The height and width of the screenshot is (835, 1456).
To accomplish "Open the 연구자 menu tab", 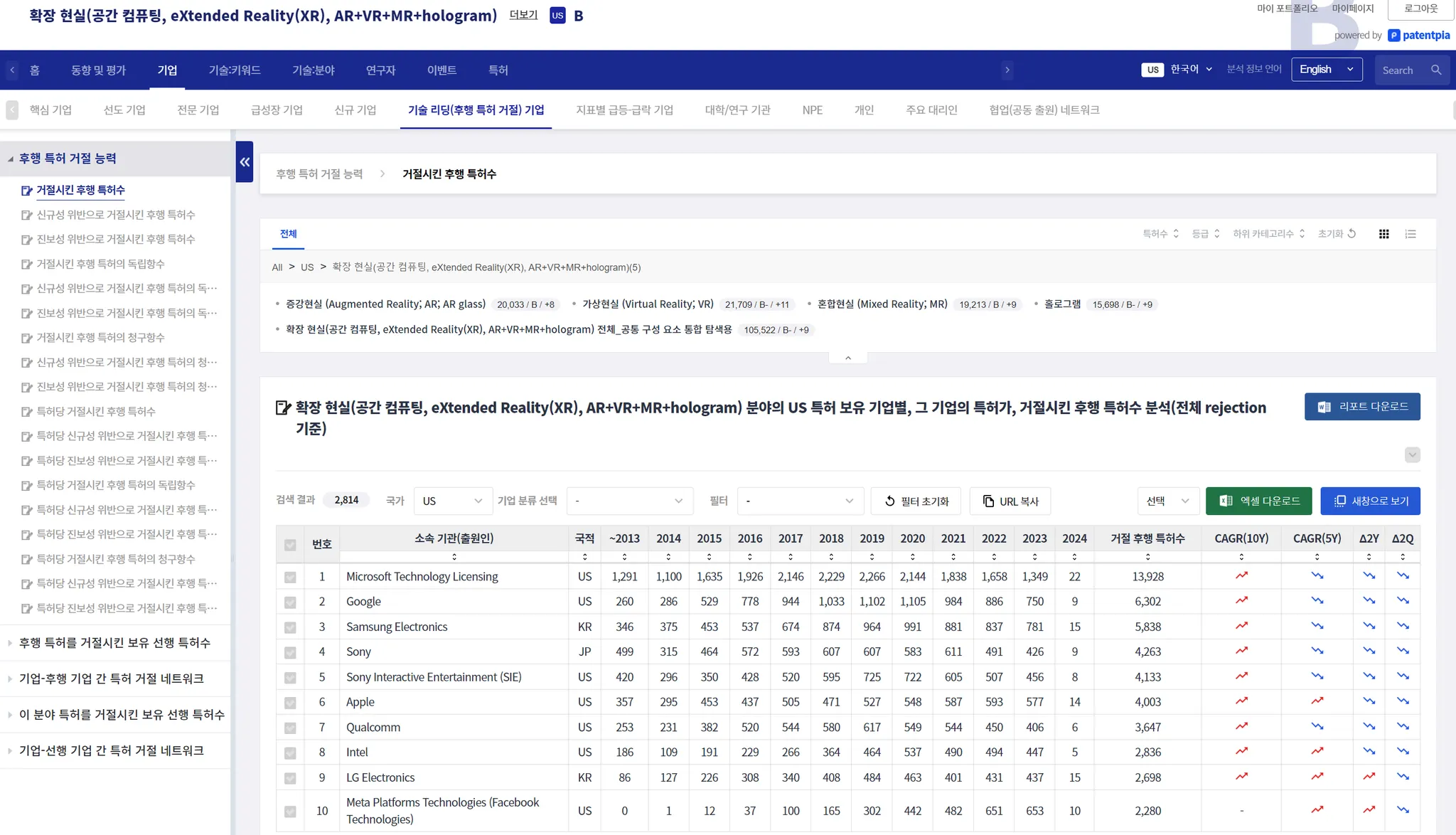I will tap(380, 70).
